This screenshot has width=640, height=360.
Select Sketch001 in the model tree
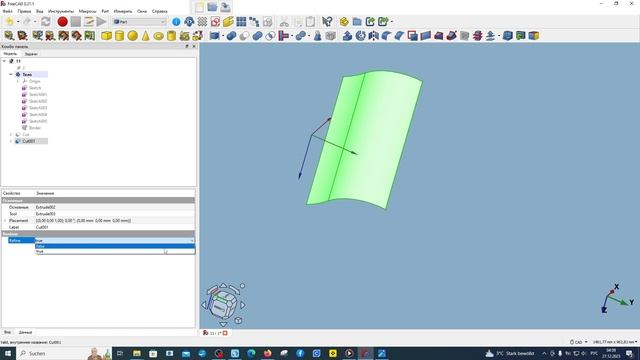click(38, 95)
